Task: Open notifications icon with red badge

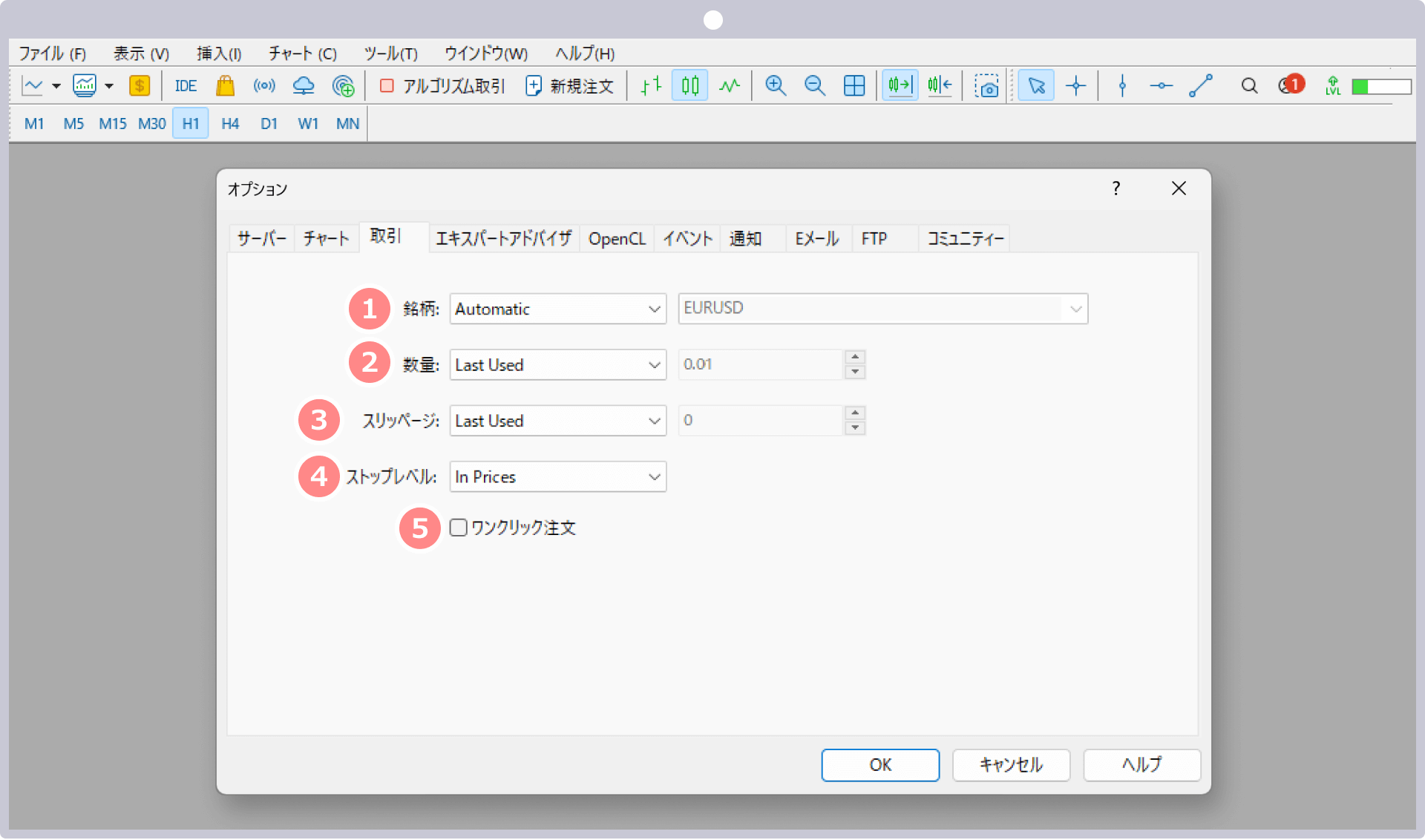Action: click(x=1291, y=85)
